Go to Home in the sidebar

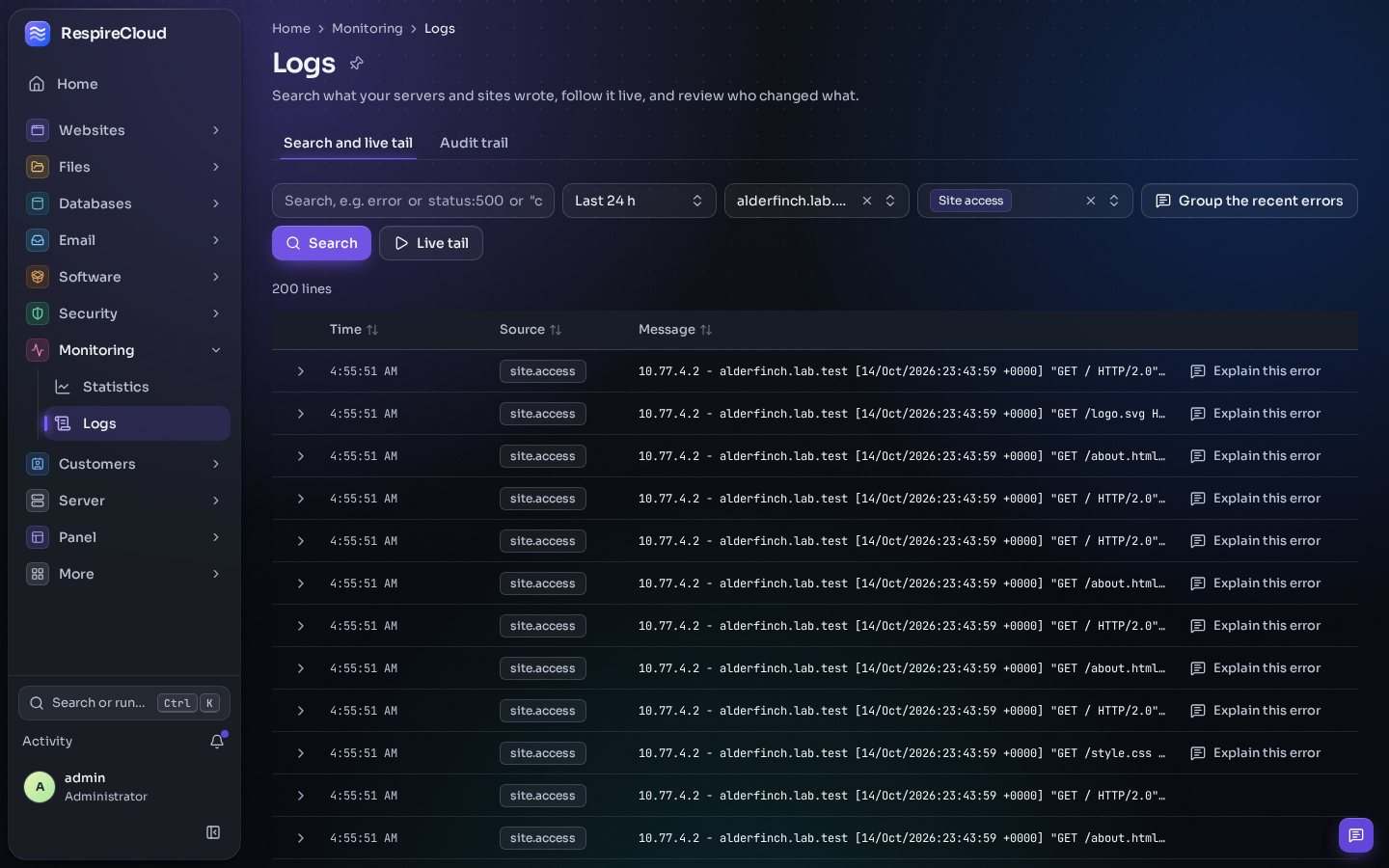pyautogui.click(x=124, y=84)
